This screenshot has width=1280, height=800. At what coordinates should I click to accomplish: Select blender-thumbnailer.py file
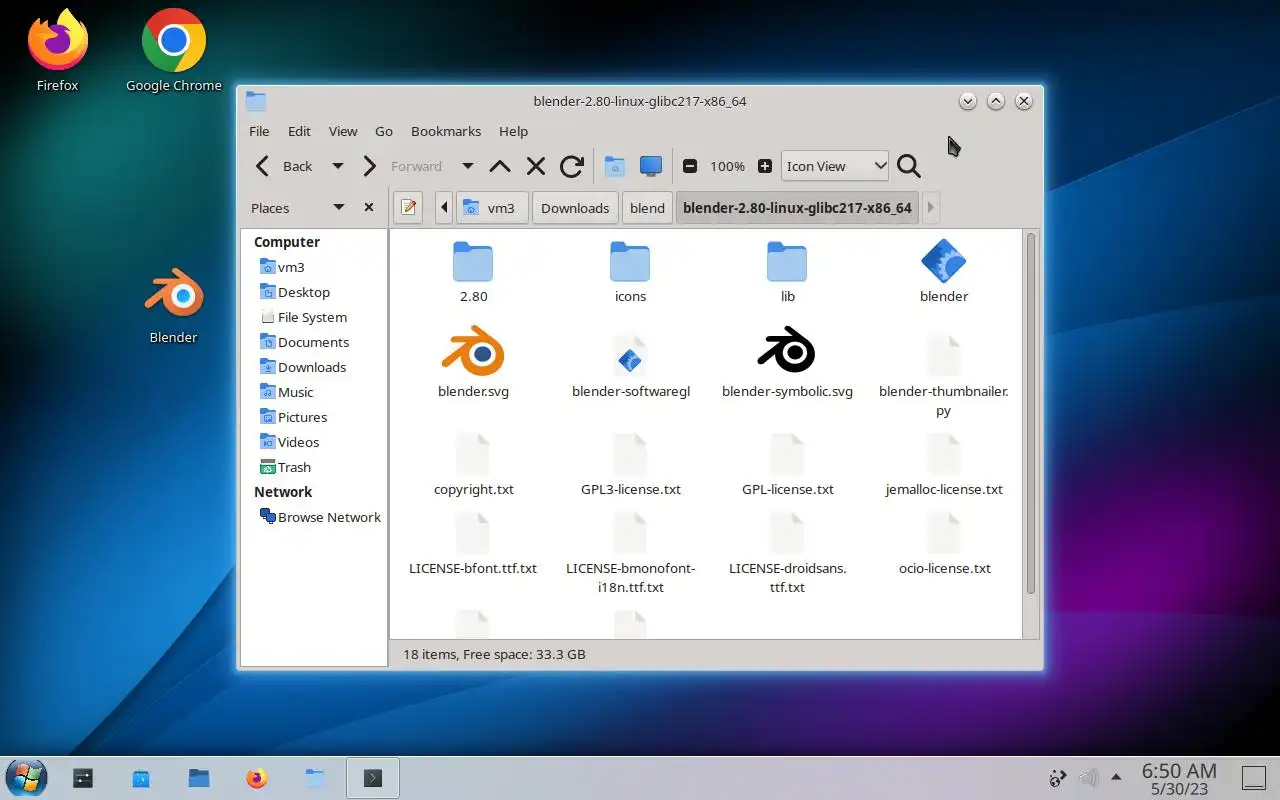[x=944, y=356]
